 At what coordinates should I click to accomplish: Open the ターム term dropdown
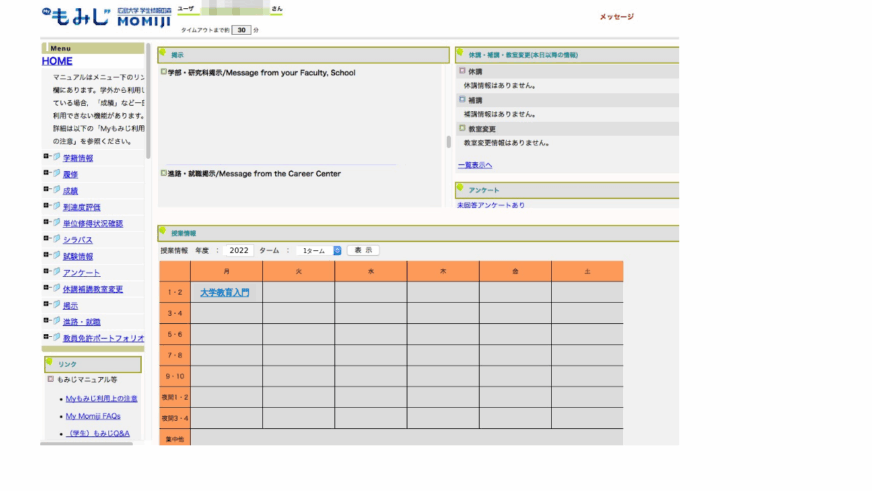point(320,250)
